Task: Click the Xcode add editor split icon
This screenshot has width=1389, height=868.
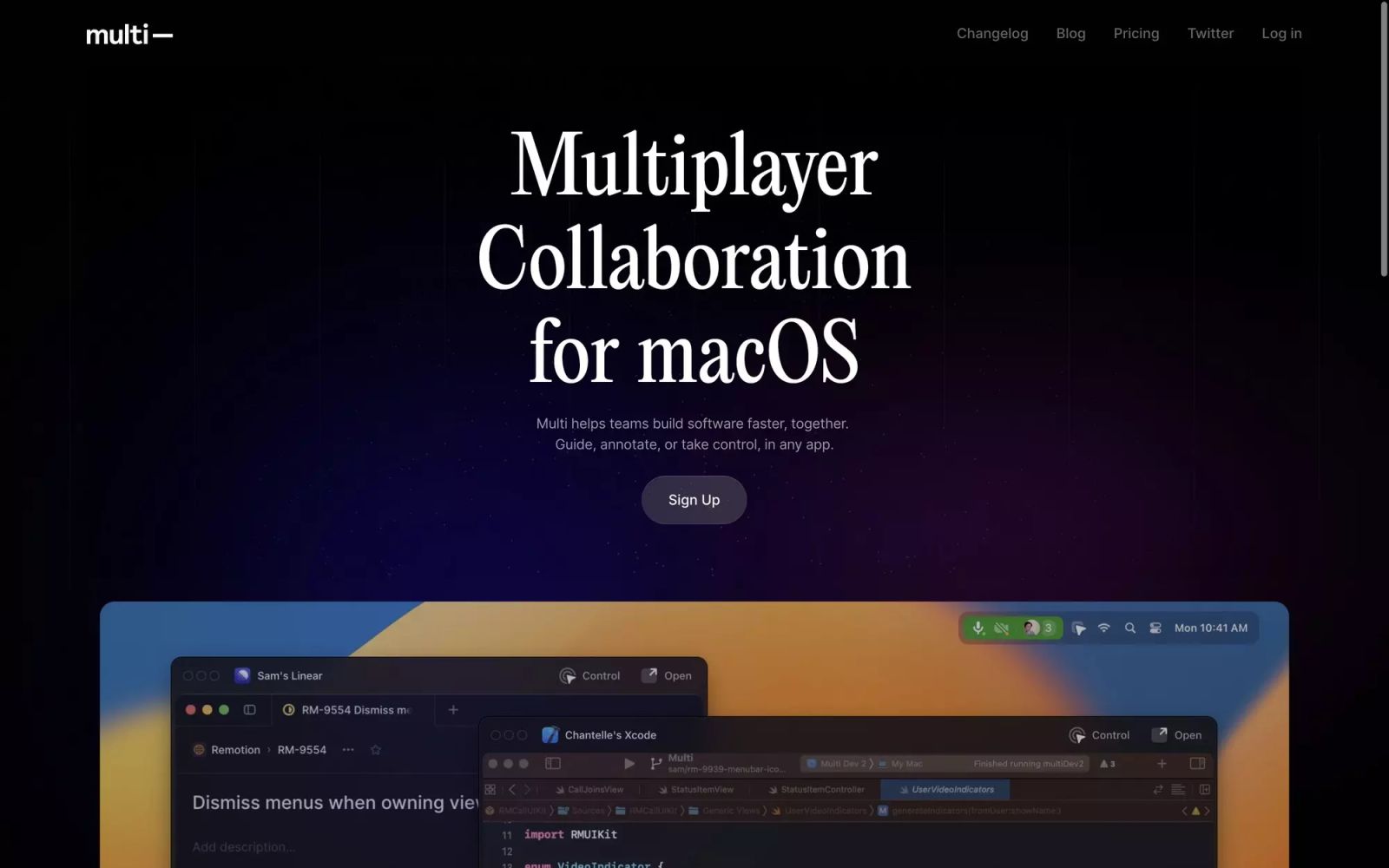Action: (x=1205, y=789)
